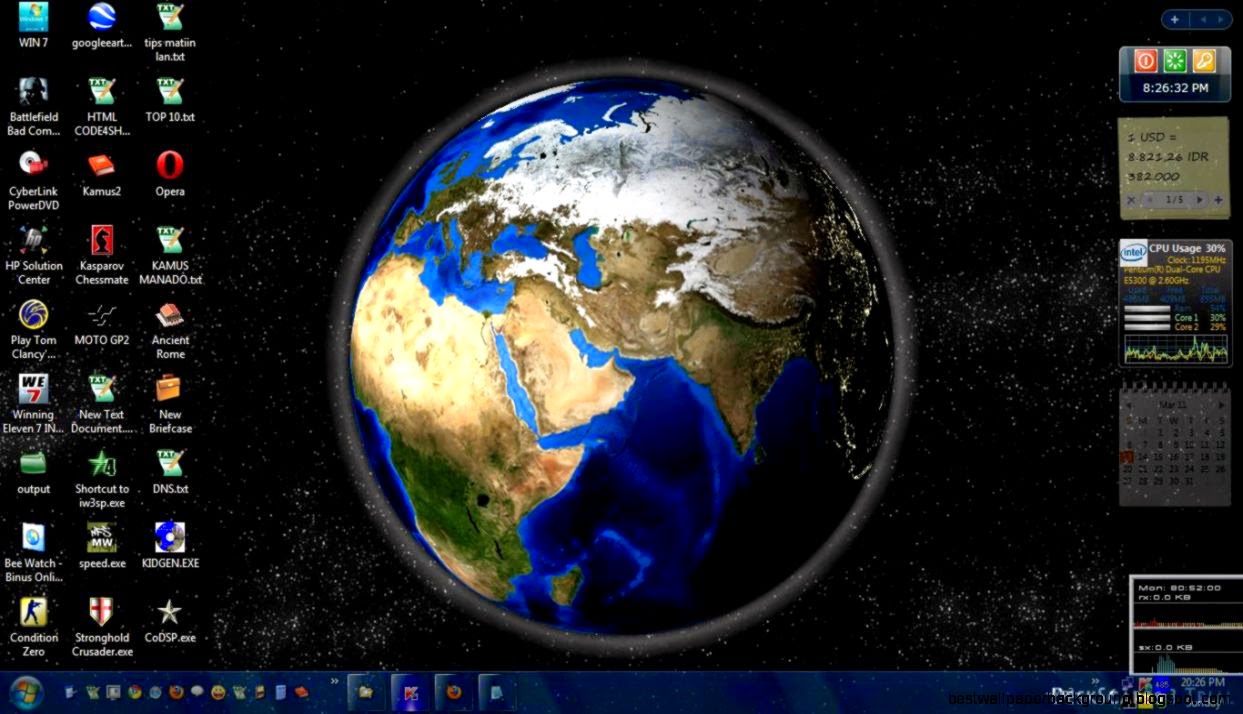
Task: Show the next sticky note page
Action: (x=1200, y=200)
